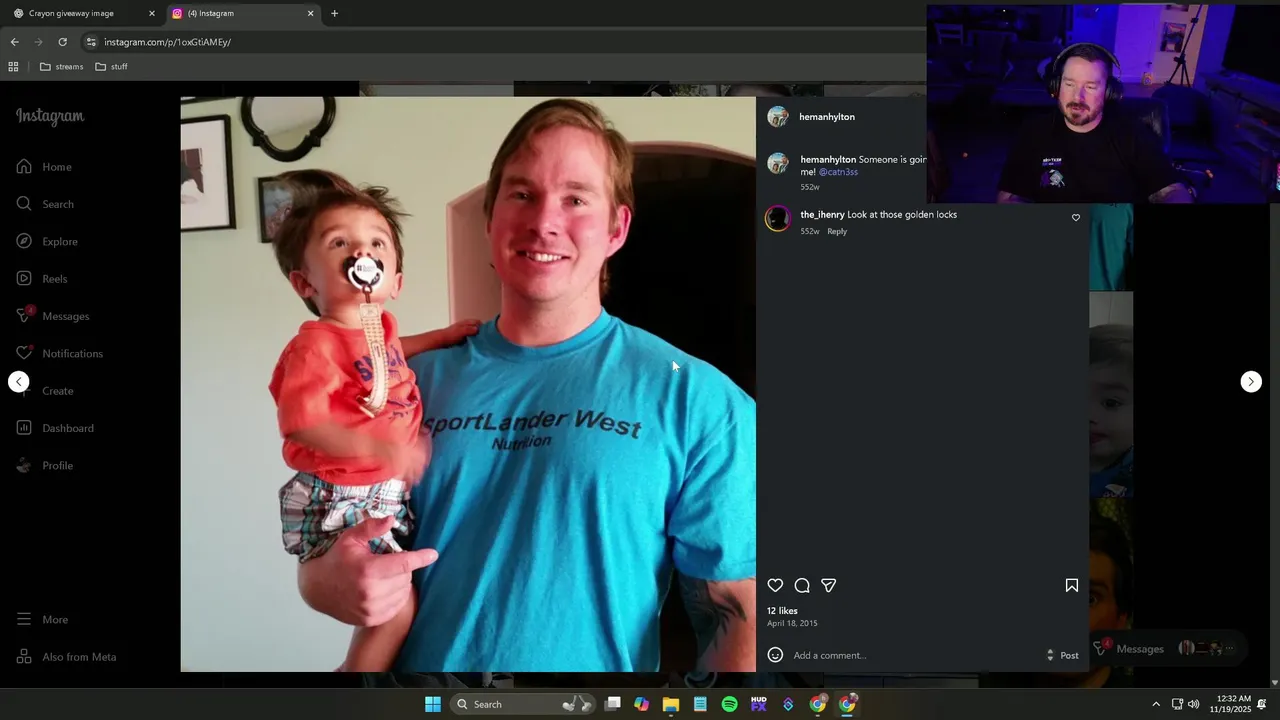This screenshot has width=1280, height=720.
Task: Open the stuff bookmark folder
Action: tap(111, 67)
